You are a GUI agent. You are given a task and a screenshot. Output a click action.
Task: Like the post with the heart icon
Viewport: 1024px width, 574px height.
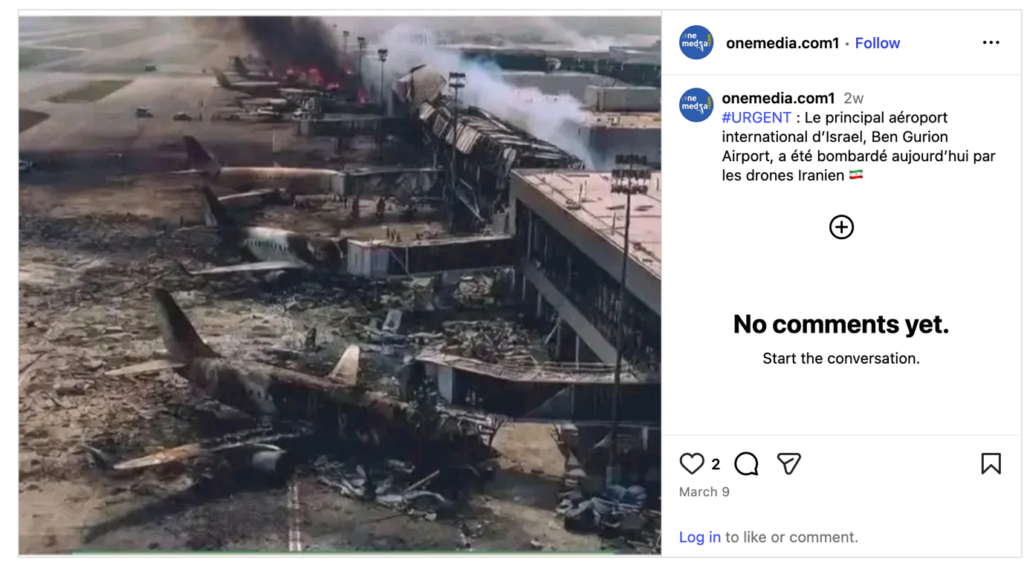[x=692, y=464]
